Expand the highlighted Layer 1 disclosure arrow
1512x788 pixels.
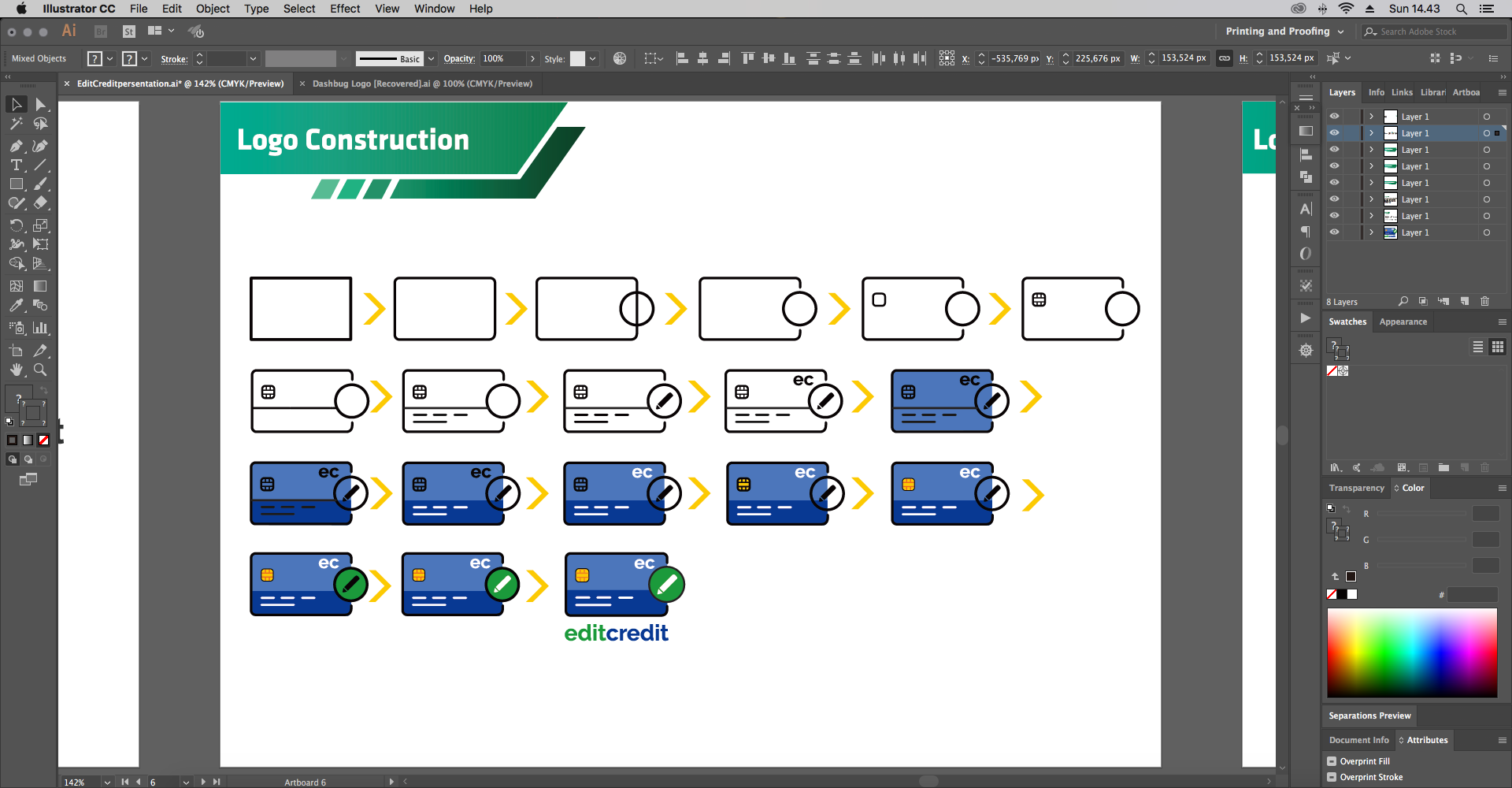pyautogui.click(x=1371, y=133)
